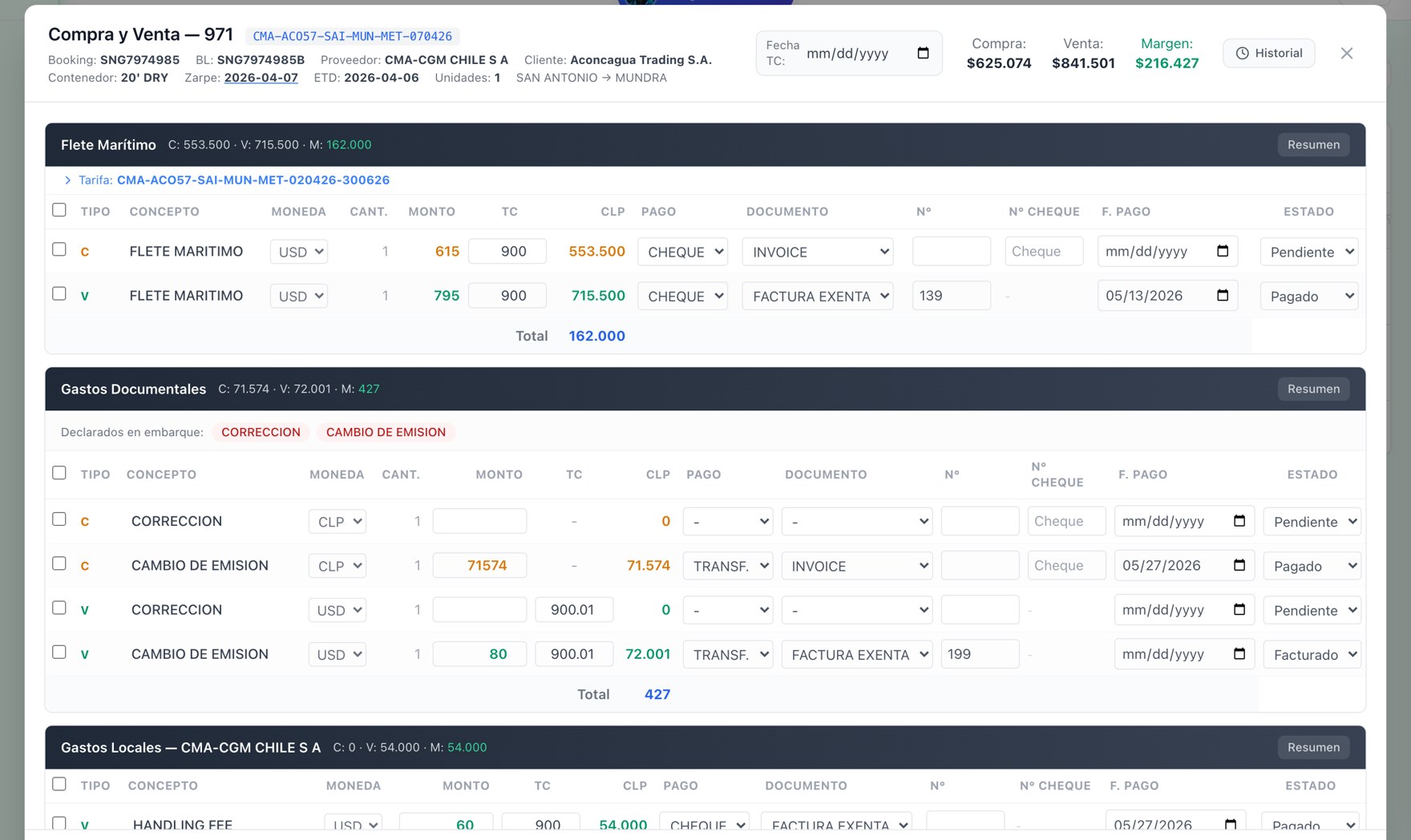Select all rows in Flete Marítimo table
The height and width of the screenshot is (840, 1411).
[59, 210]
